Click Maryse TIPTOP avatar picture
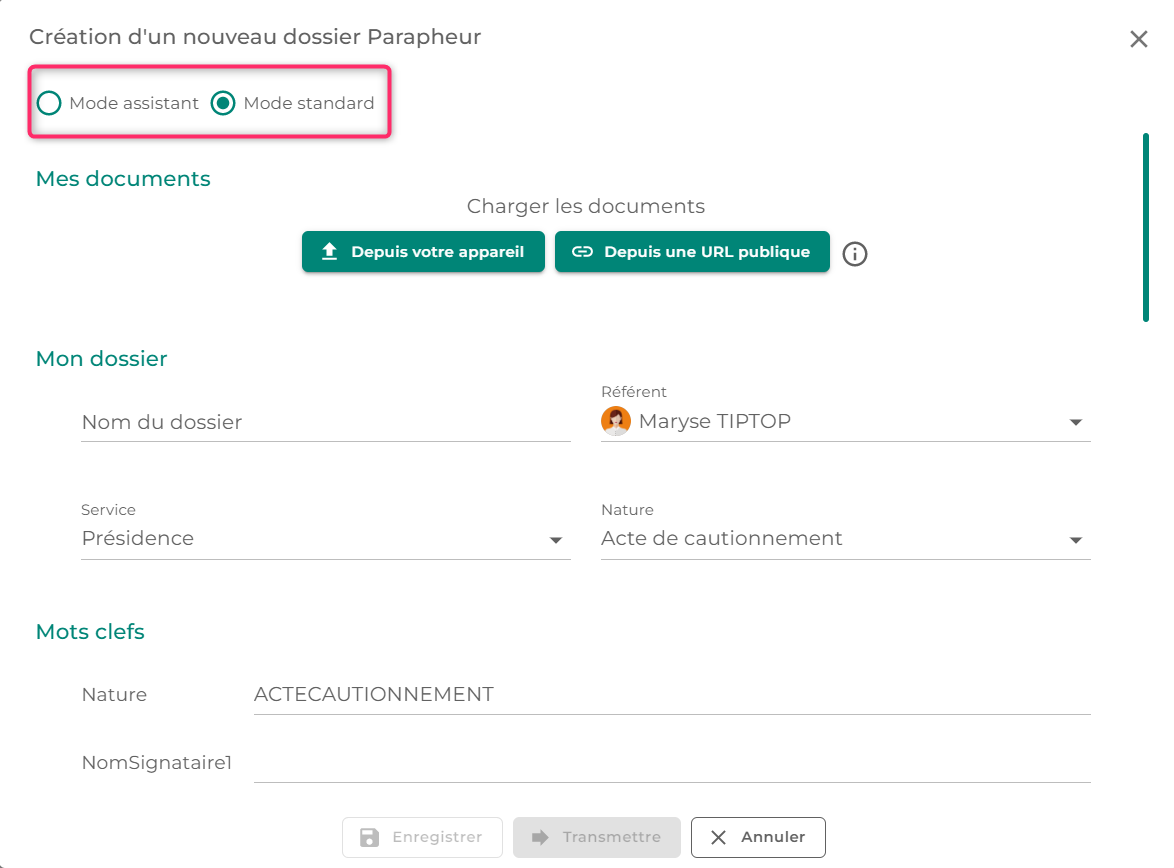The image size is (1174, 868). tap(615, 421)
